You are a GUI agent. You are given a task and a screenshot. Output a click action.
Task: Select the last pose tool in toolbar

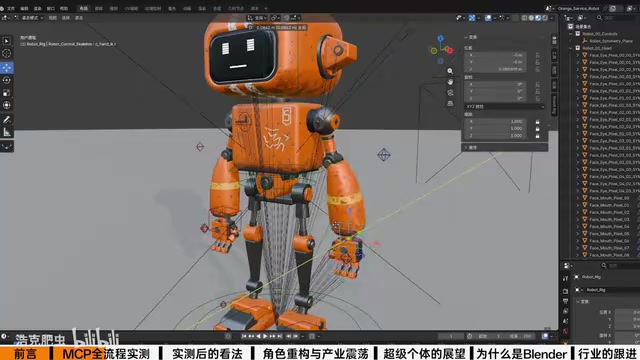coord(7,147)
